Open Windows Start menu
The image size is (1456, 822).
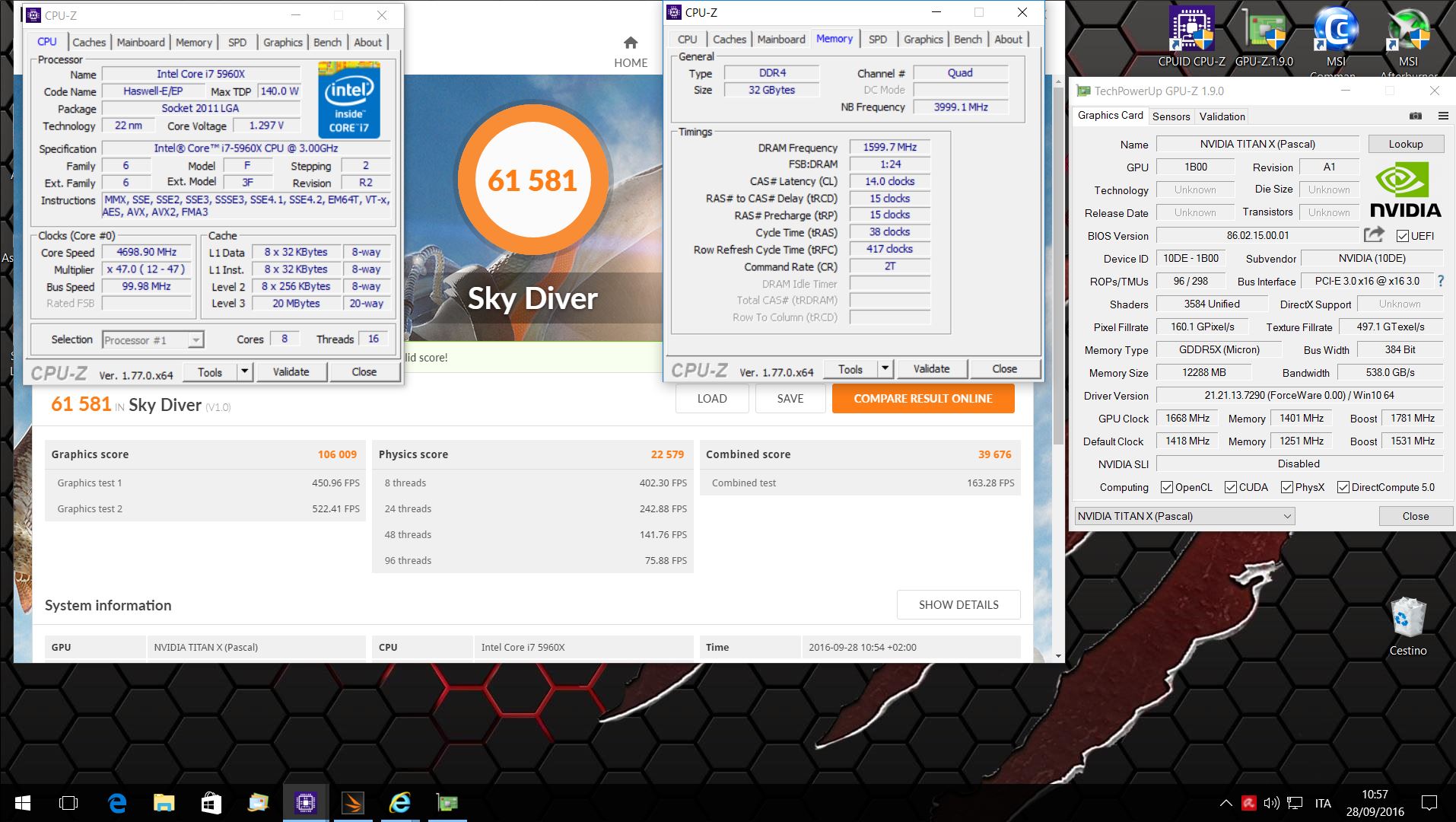(22, 803)
